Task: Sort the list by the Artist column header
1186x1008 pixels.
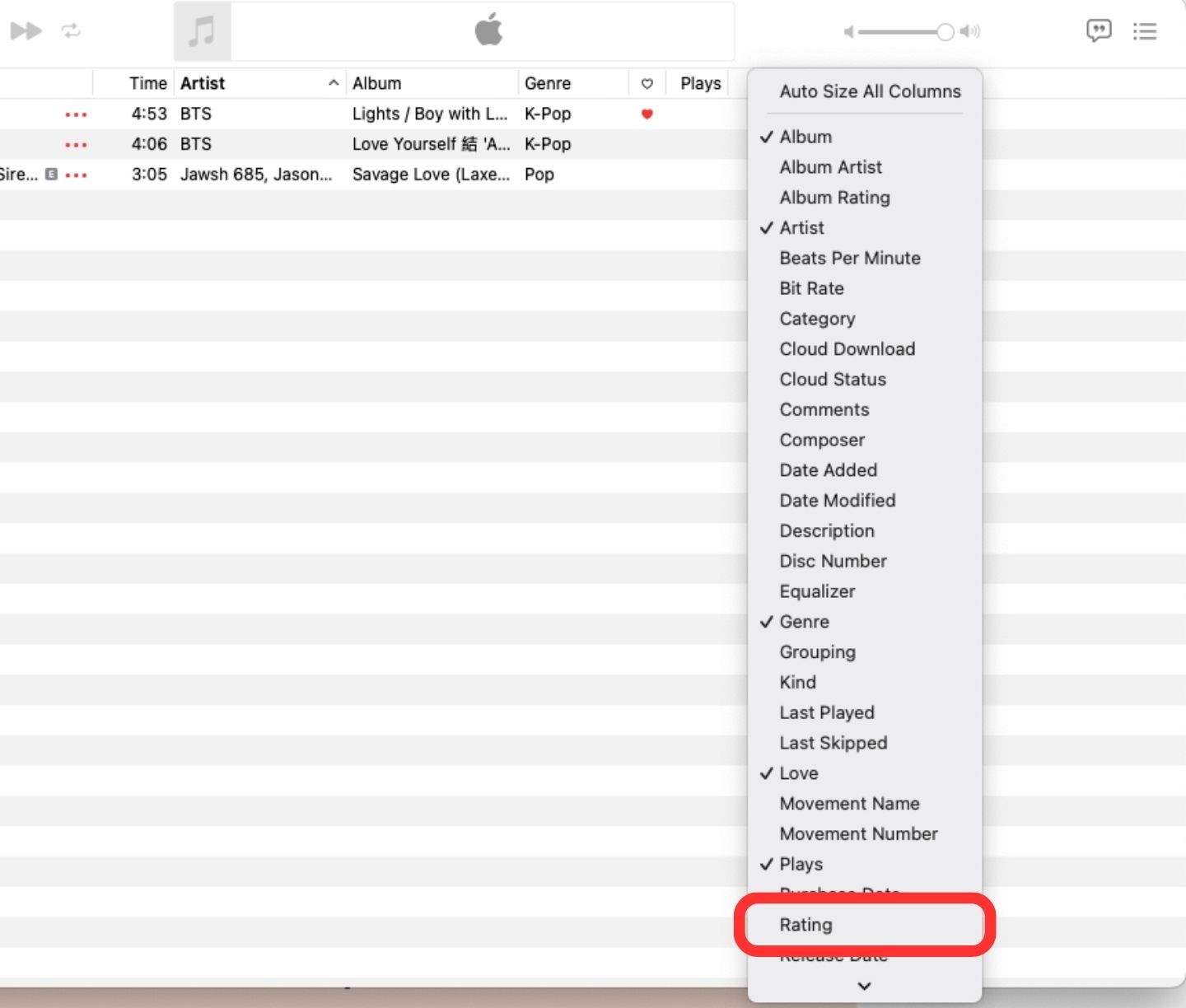Action: pyautogui.click(x=203, y=83)
